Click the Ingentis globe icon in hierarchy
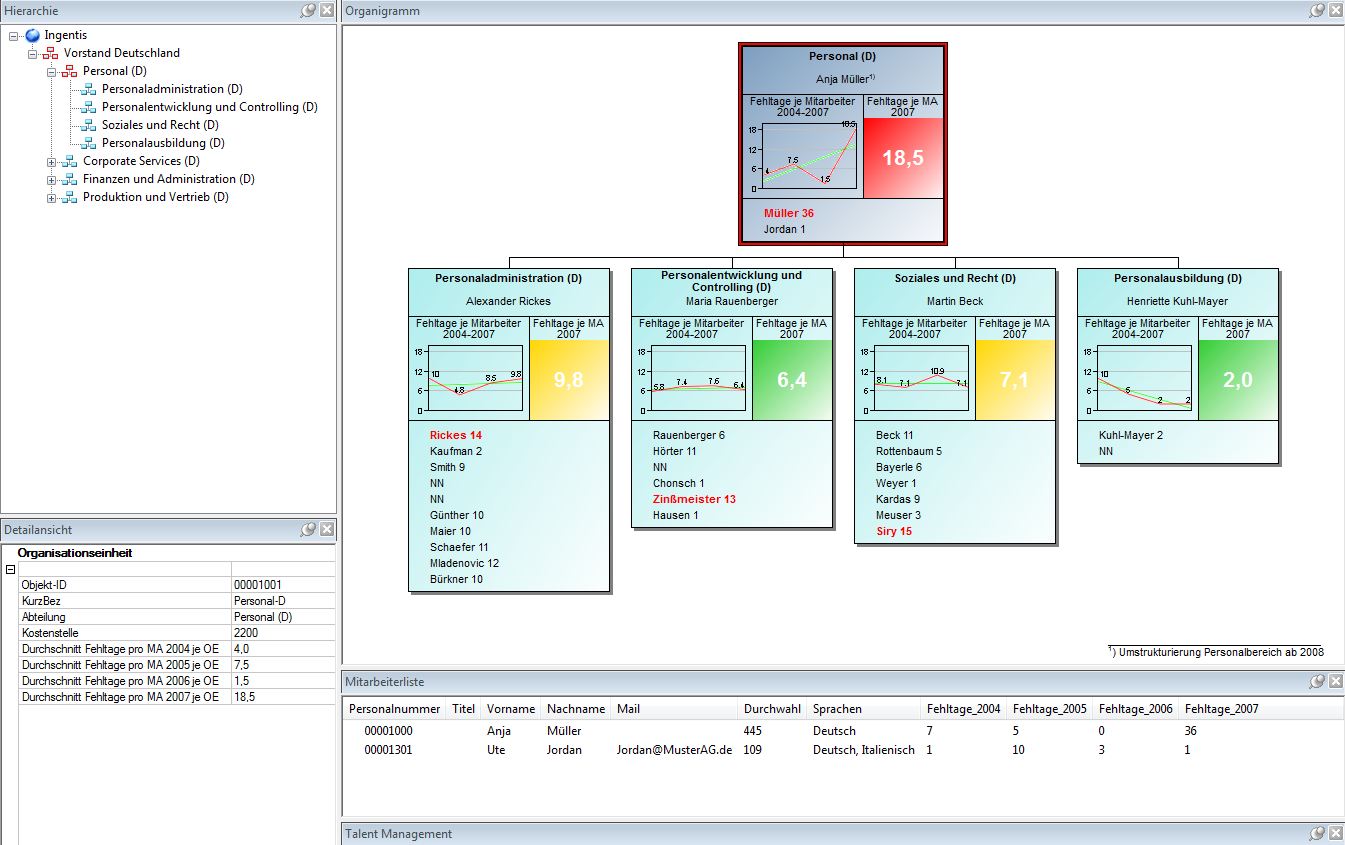 [33, 35]
